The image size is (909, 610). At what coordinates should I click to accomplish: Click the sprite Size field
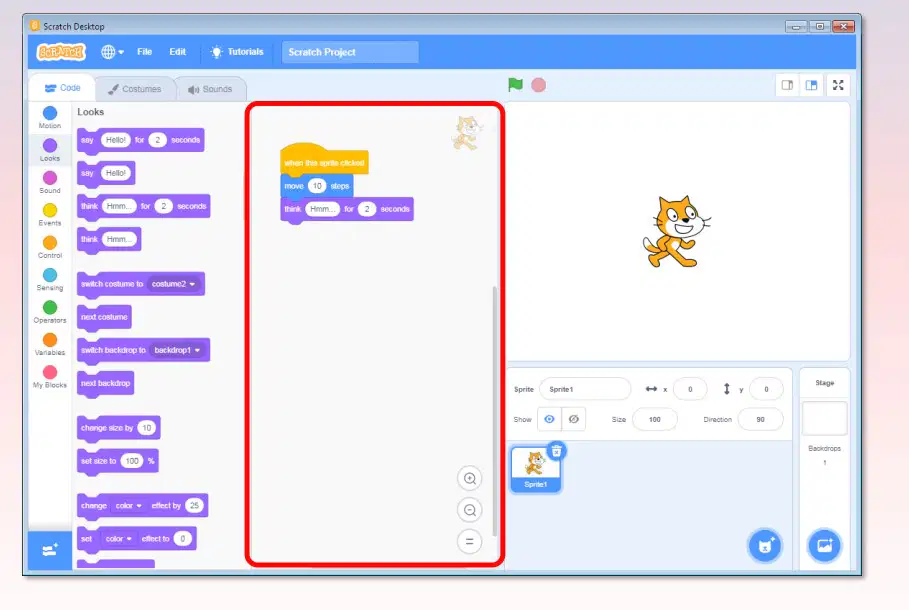(655, 419)
